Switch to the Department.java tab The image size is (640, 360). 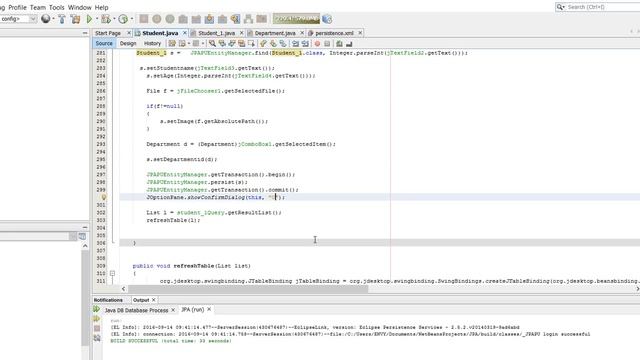275,33
